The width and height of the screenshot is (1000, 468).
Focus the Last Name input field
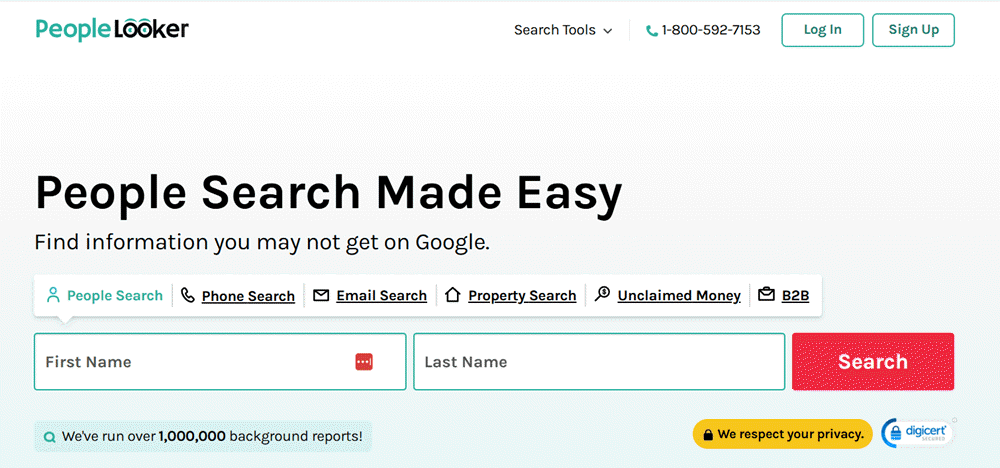[x=598, y=362]
